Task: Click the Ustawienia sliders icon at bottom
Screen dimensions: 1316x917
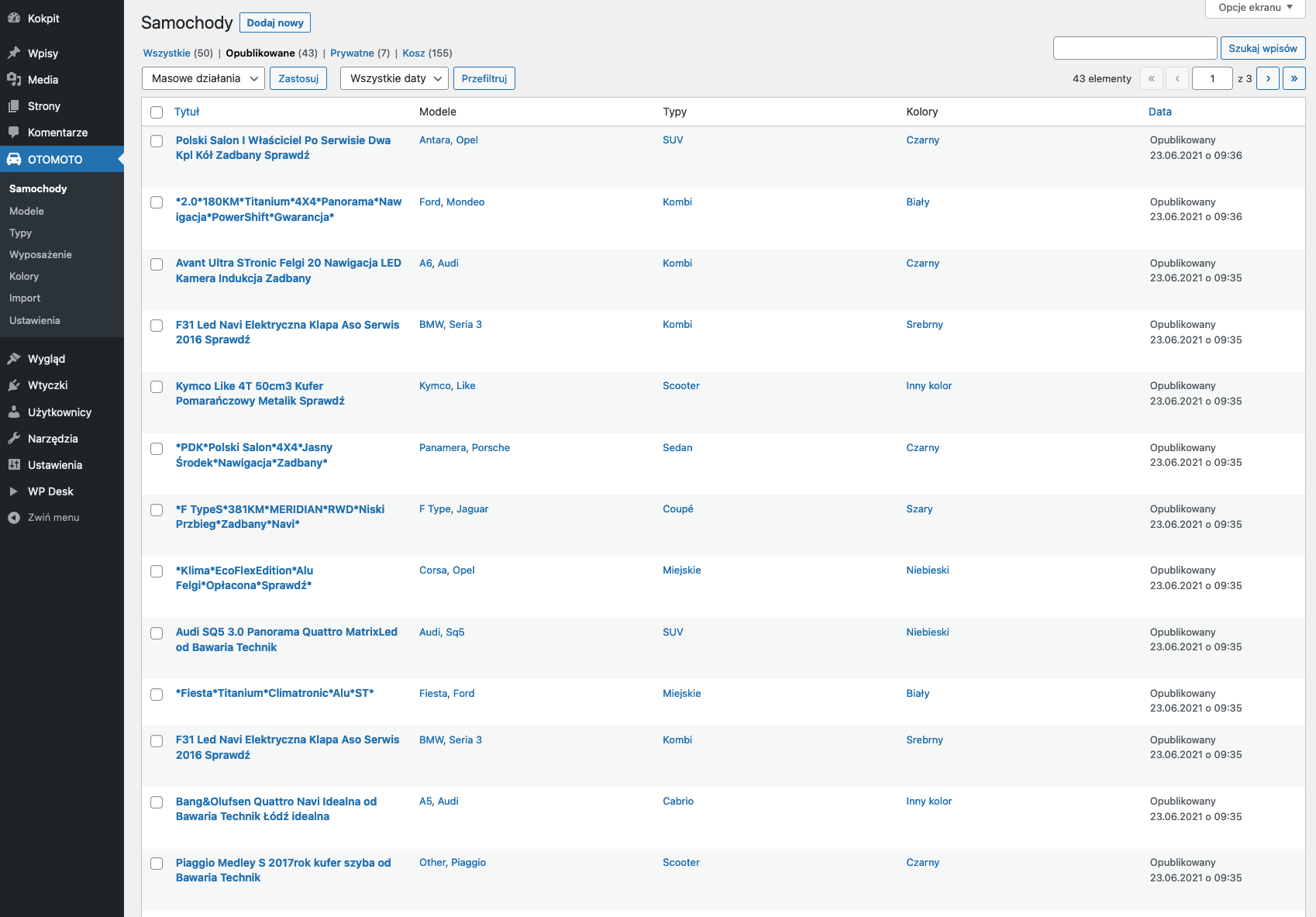Action: pyautogui.click(x=14, y=464)
